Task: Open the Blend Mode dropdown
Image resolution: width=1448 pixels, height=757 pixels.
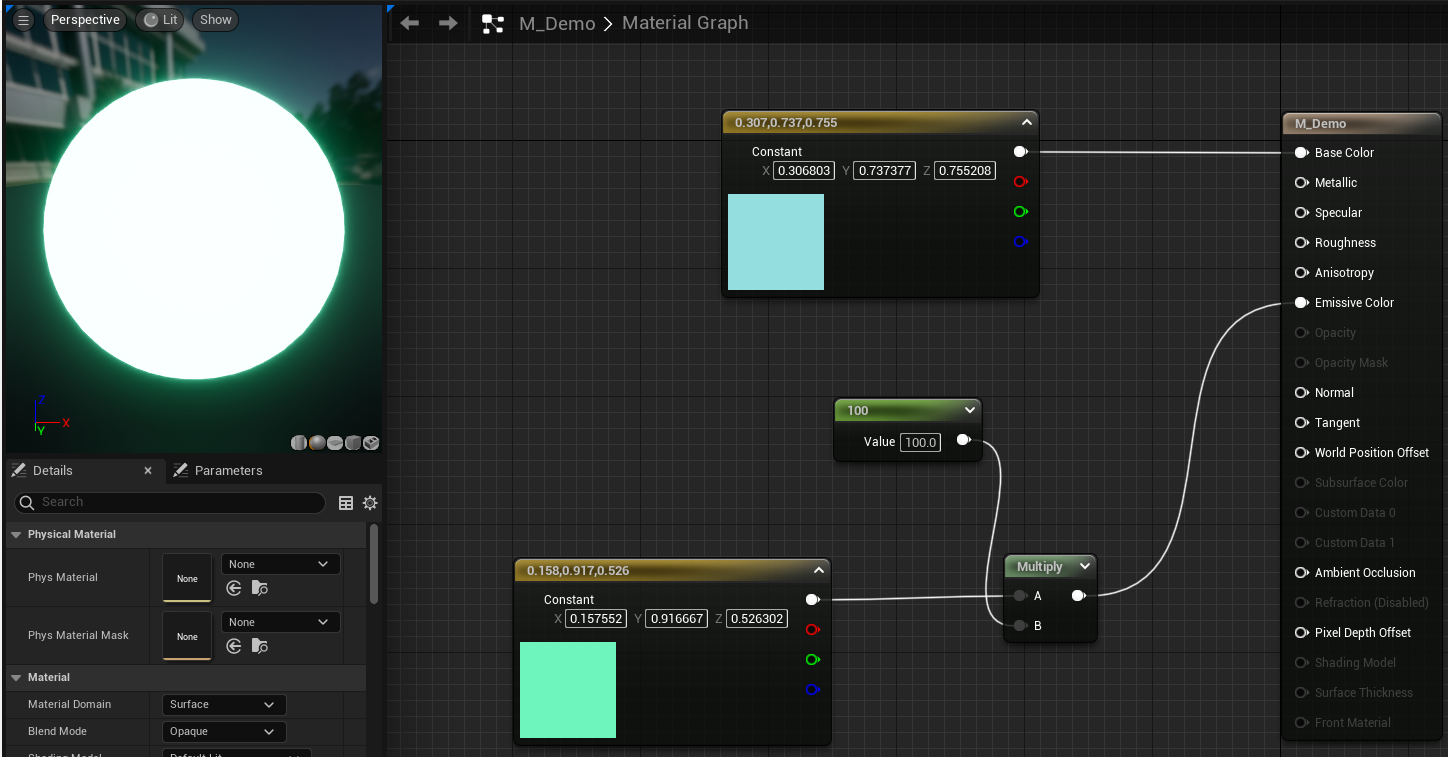Action: [x=224, y=732]
